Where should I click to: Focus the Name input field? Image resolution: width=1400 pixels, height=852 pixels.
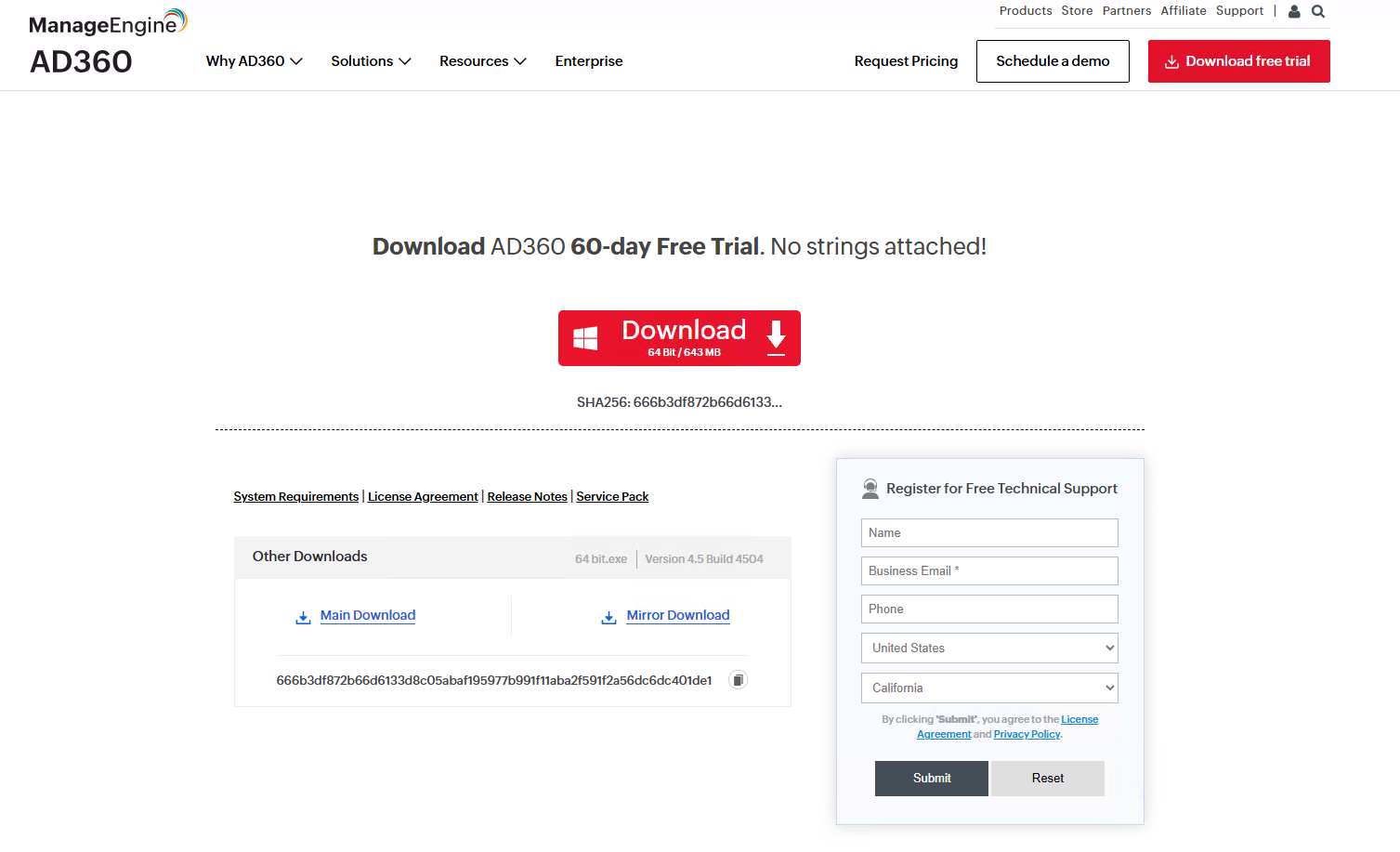pos(989,533)
